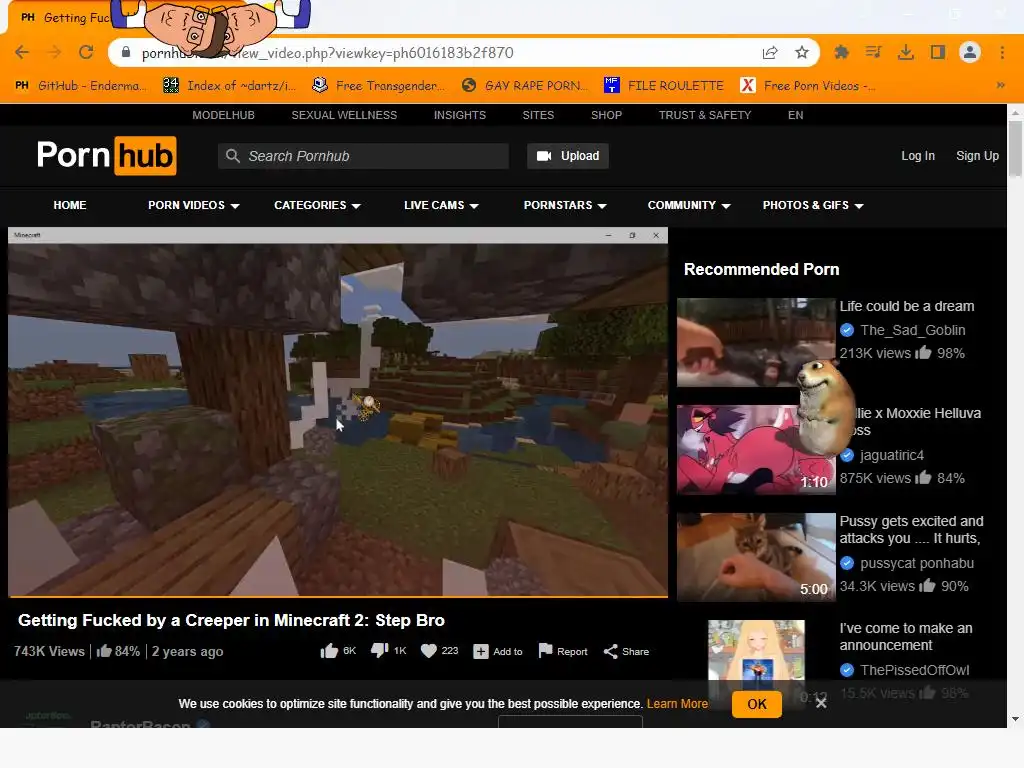
Task: Open the browser Downloads icon
Action: click(x=905, y=52)
